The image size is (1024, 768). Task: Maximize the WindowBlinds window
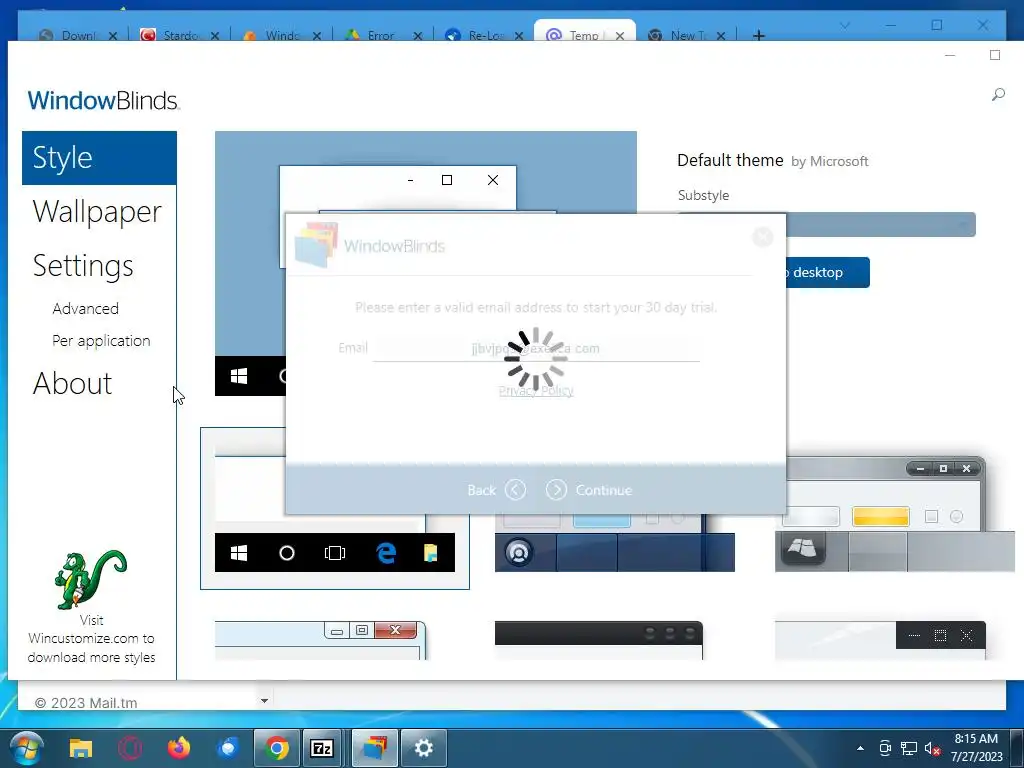coord(995,56)
